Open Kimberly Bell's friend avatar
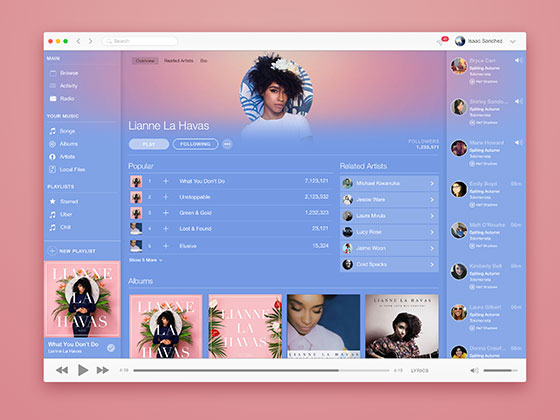This screenshot has height=420, width=560. (459, 271)
